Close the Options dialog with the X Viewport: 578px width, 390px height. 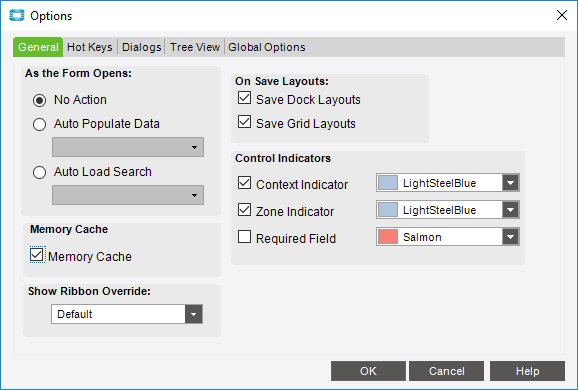pos(562,15)
